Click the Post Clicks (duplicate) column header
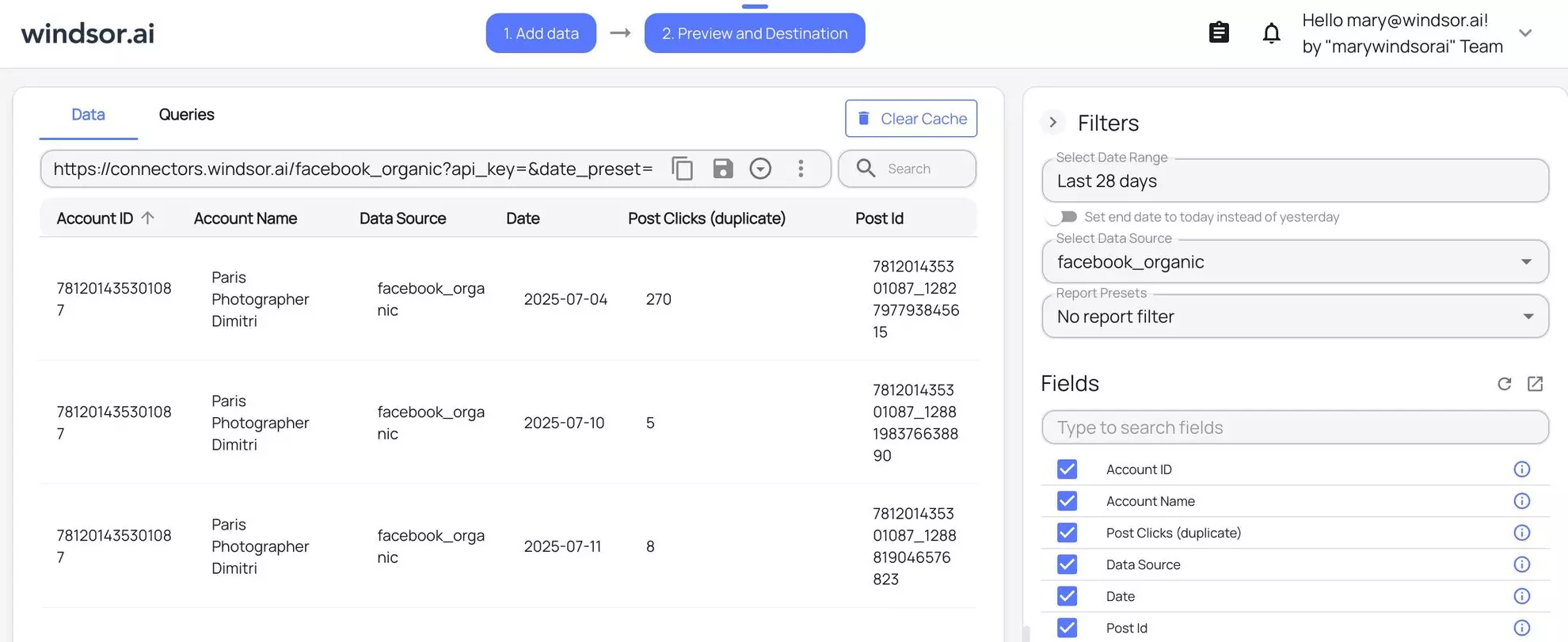Image resolution: width=1568 pixels, height=642 pixels. 706,218
